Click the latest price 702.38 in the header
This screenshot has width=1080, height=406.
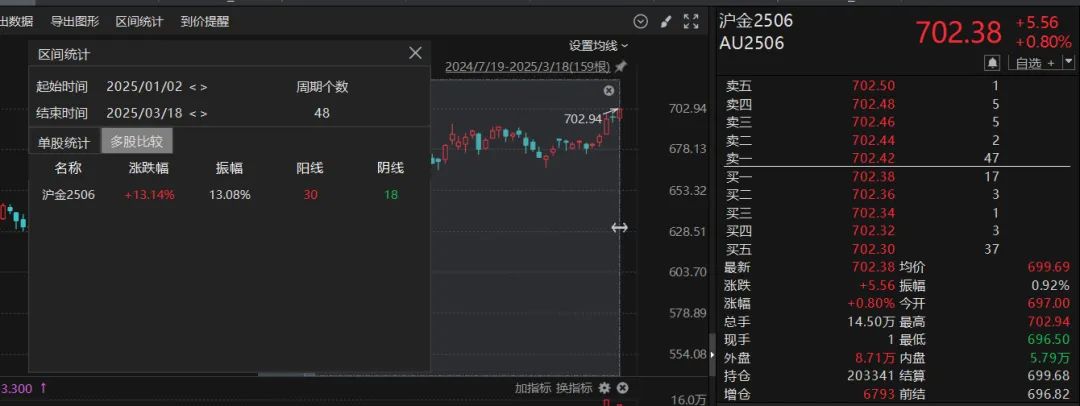(958, 32)
